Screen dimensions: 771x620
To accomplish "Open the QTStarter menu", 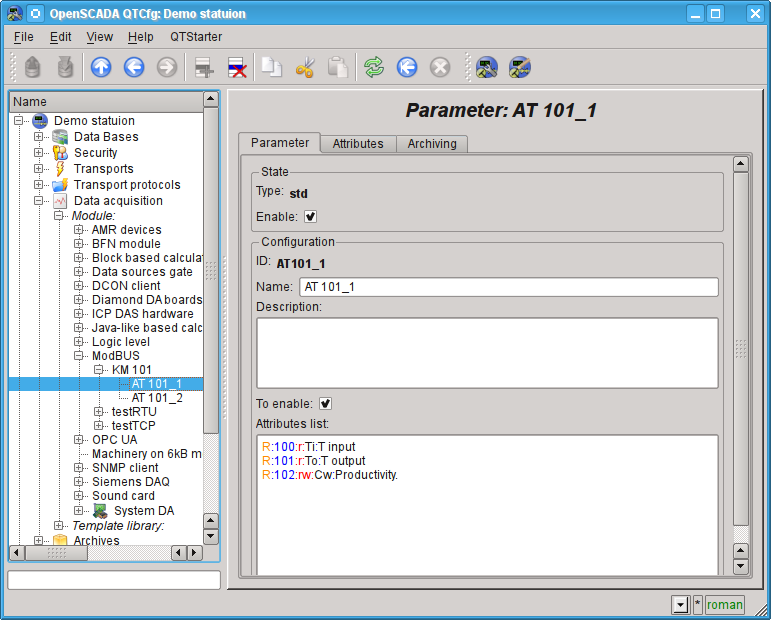I will coord(196,37).
